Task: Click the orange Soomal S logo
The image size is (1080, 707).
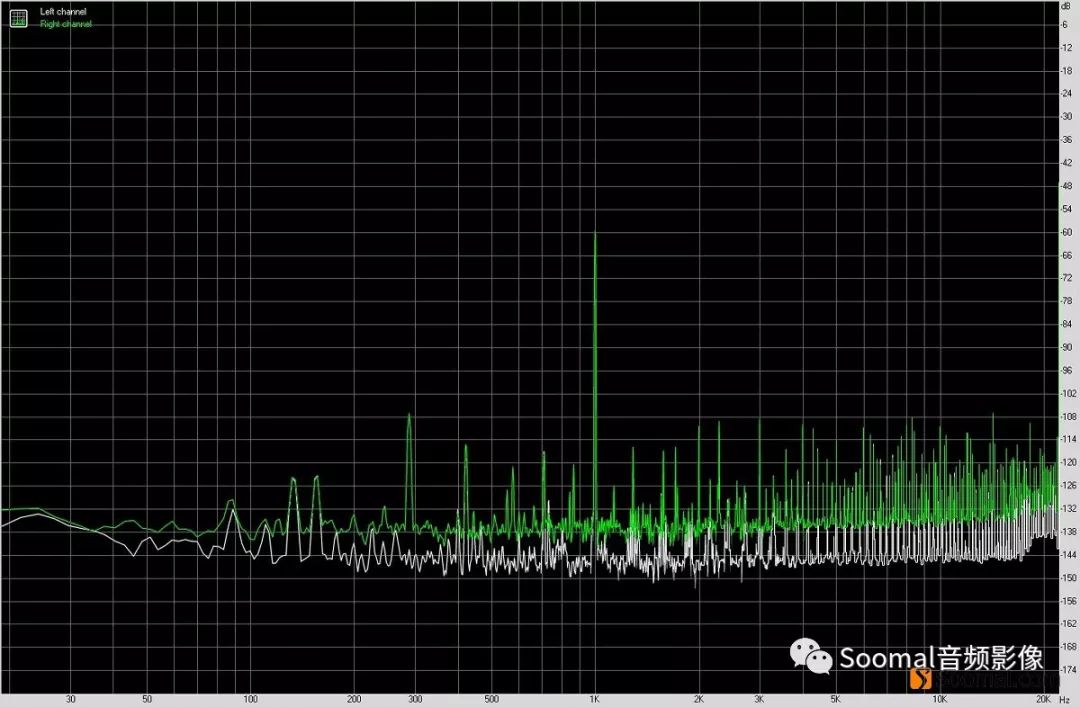Action: [921, 679]
